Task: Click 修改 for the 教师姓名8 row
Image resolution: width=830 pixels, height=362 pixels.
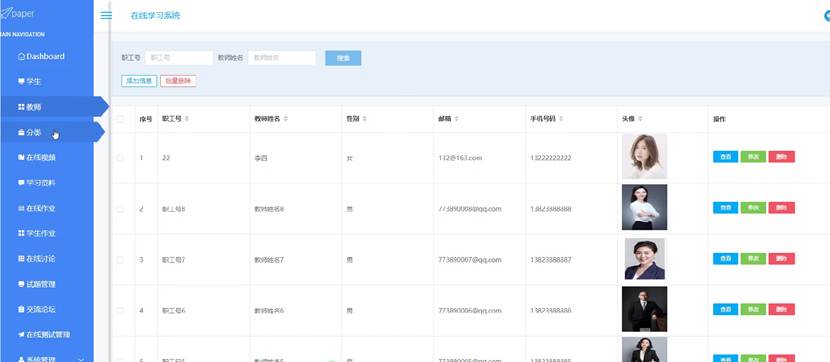Action: click(753, 207)
